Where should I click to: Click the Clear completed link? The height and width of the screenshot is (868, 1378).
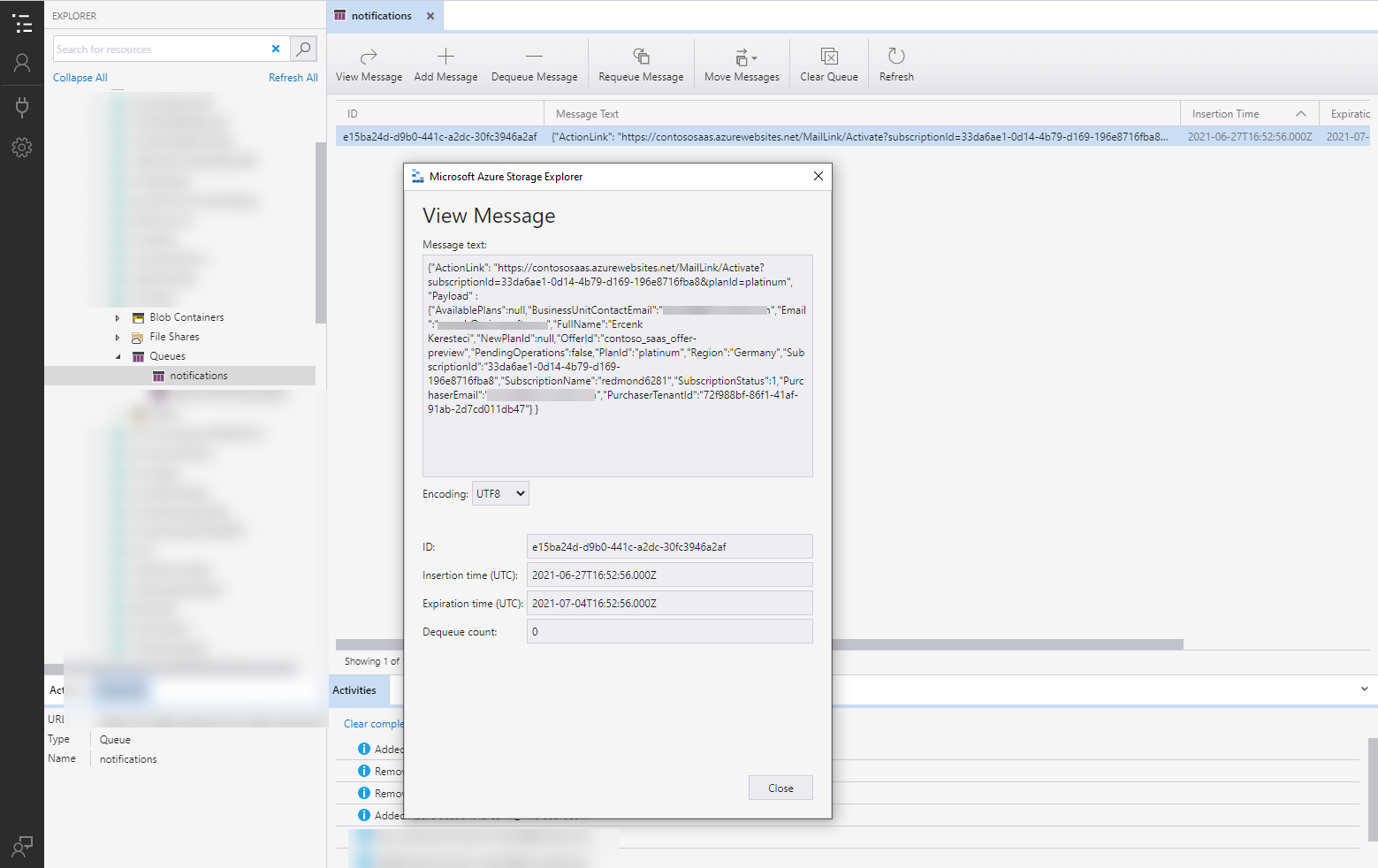tap(374, 724)
